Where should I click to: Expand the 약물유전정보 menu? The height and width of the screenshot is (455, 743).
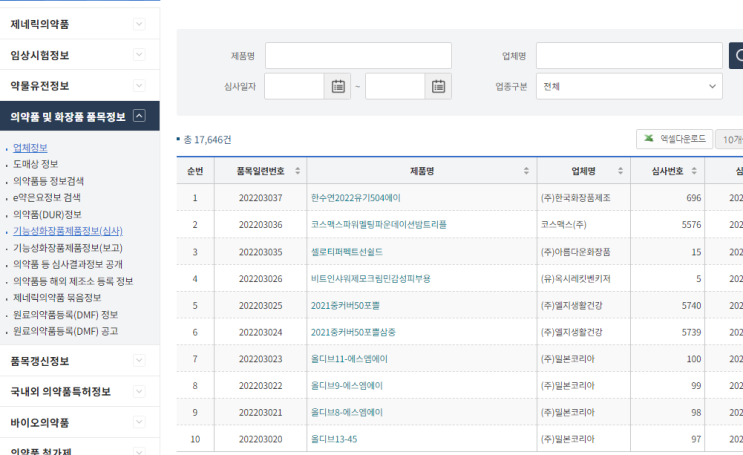pyautogui.click(x=139, y=86)
